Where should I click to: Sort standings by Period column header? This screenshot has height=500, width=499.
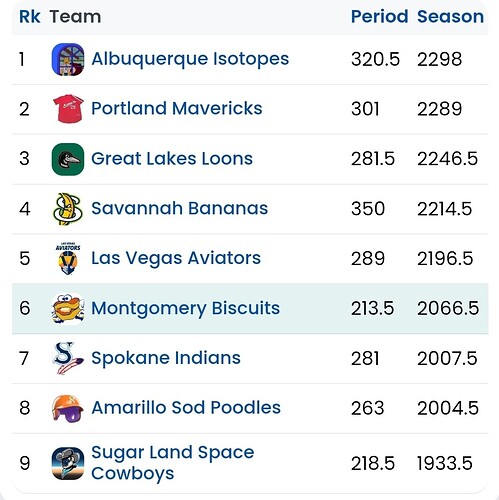coord(379,16)
